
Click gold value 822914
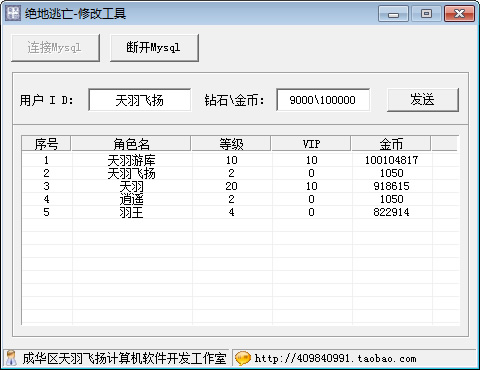point(391,212)
